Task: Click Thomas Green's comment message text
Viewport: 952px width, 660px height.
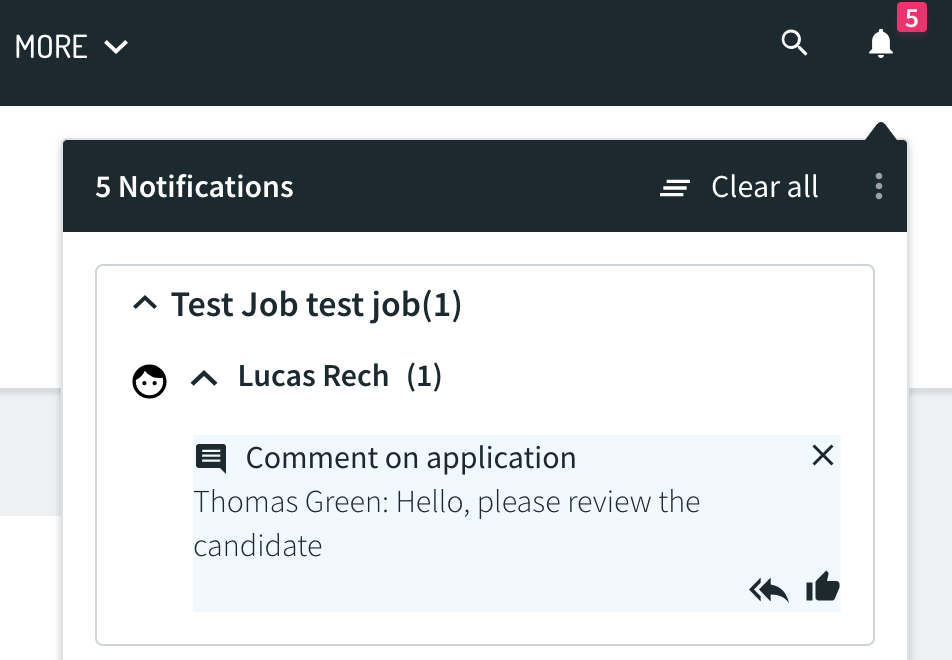Action: point(447,523)
